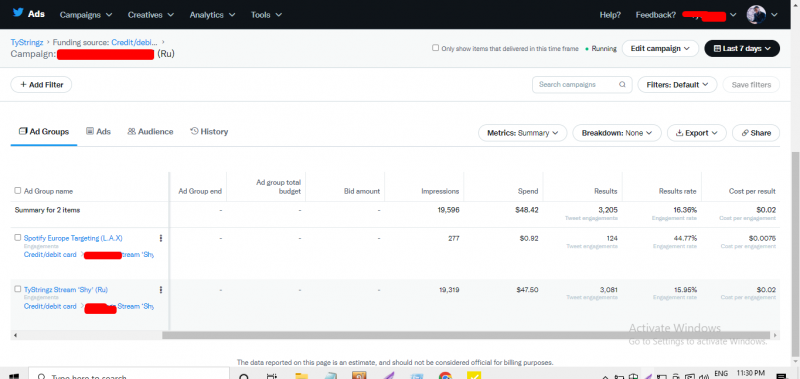
Task: Open the Export dropdown
Action: coord(696,133)
